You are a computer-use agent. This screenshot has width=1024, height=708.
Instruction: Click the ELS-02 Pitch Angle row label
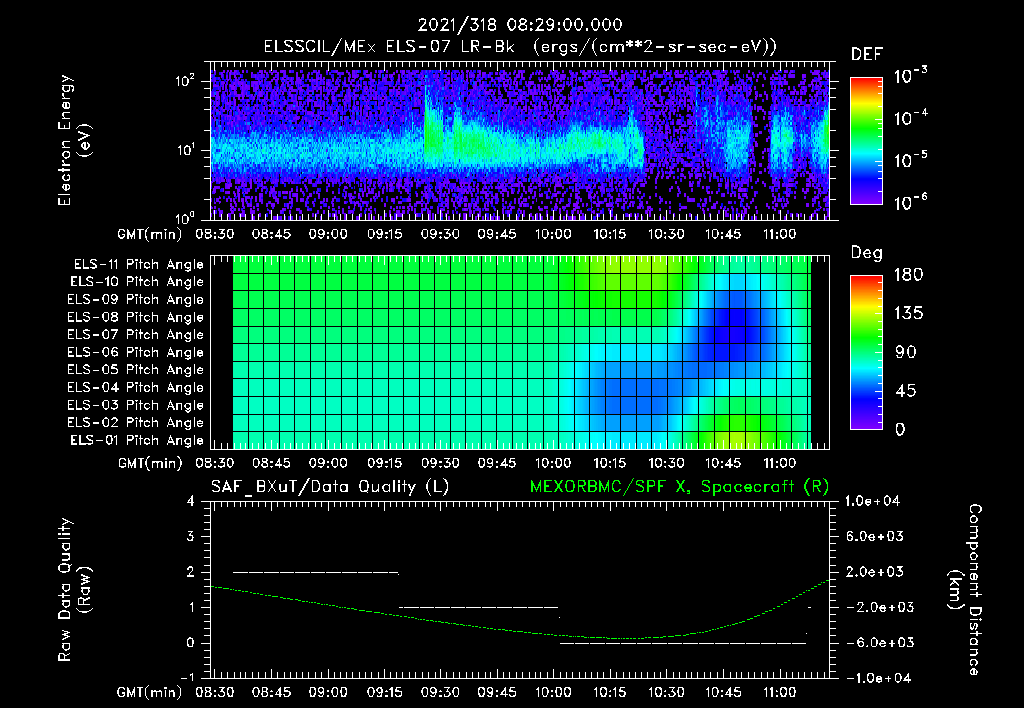[136, 423]
